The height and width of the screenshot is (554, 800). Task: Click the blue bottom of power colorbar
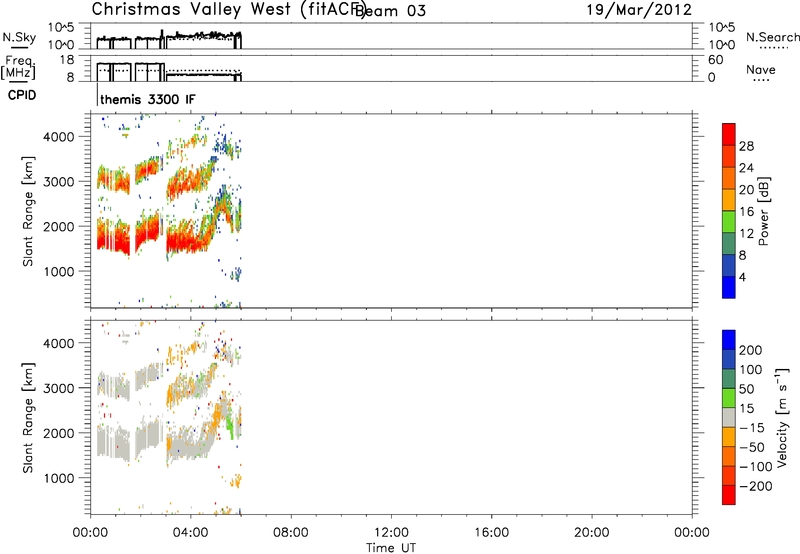tap(729, 287)
